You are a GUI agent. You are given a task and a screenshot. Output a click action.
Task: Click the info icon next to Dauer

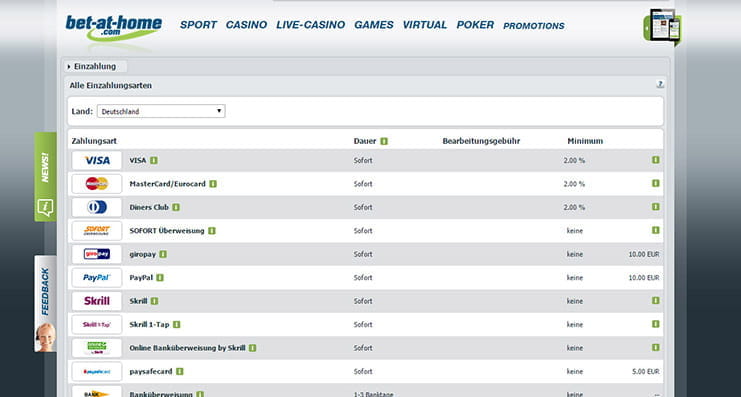384,141
